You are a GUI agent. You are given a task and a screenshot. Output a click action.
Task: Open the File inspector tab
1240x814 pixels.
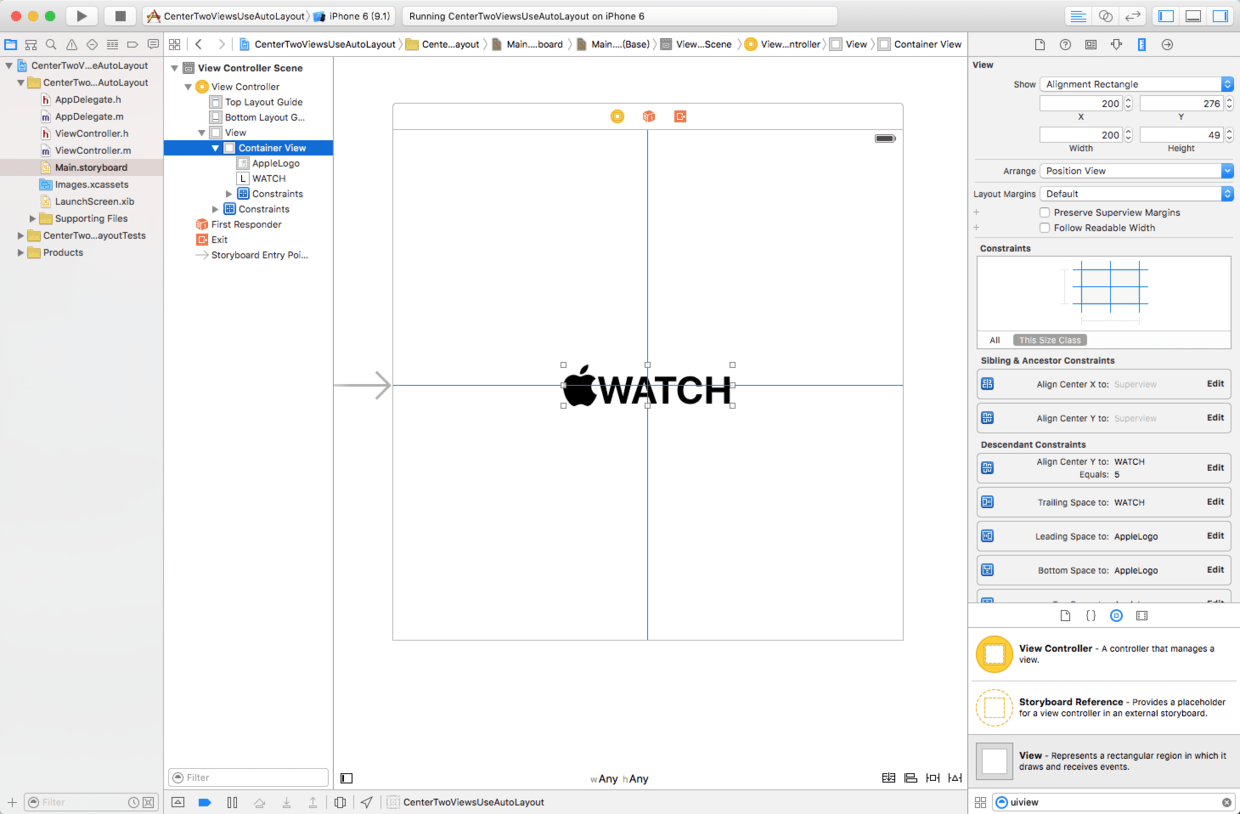tap(1040, 45)
